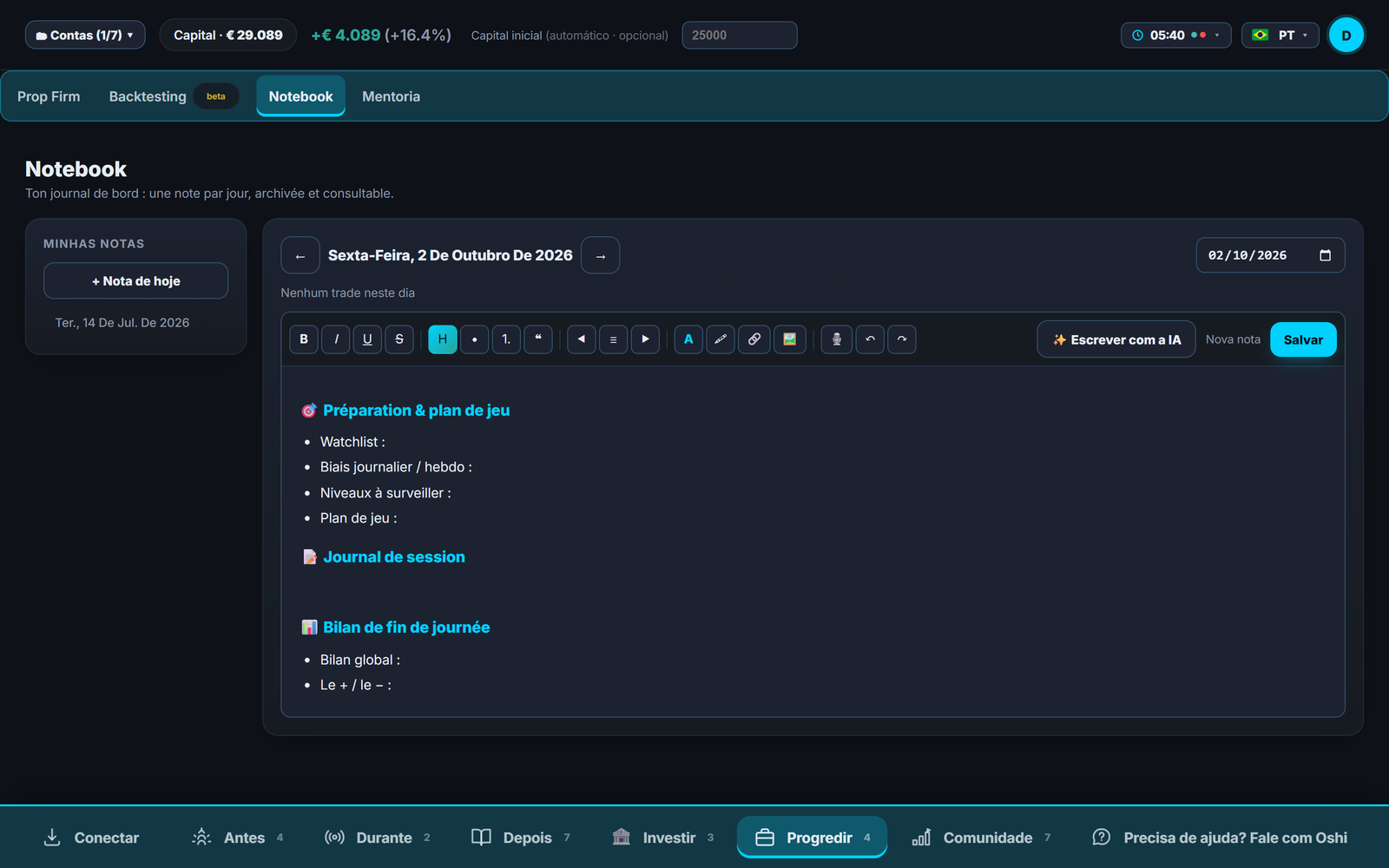This screenshot has width=1389, height=868.
Task: Insert a bulleted list
Action: [x=474, y=339]
